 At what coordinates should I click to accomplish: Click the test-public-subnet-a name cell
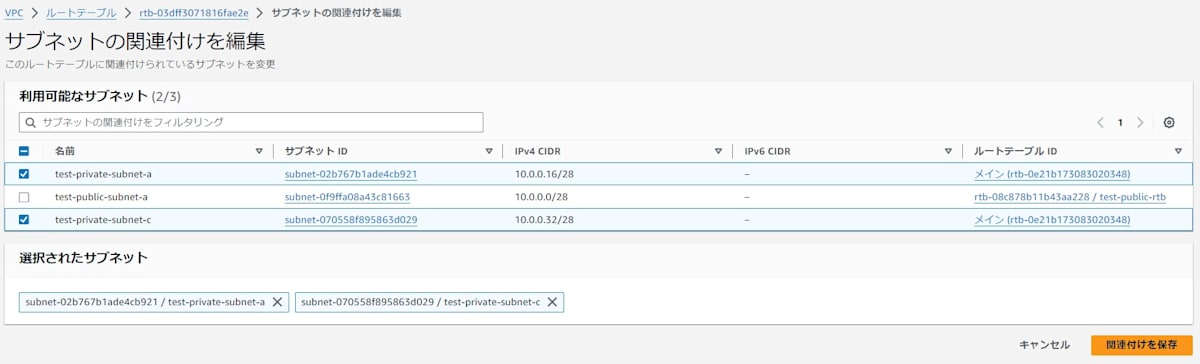[x=101, y=197]
